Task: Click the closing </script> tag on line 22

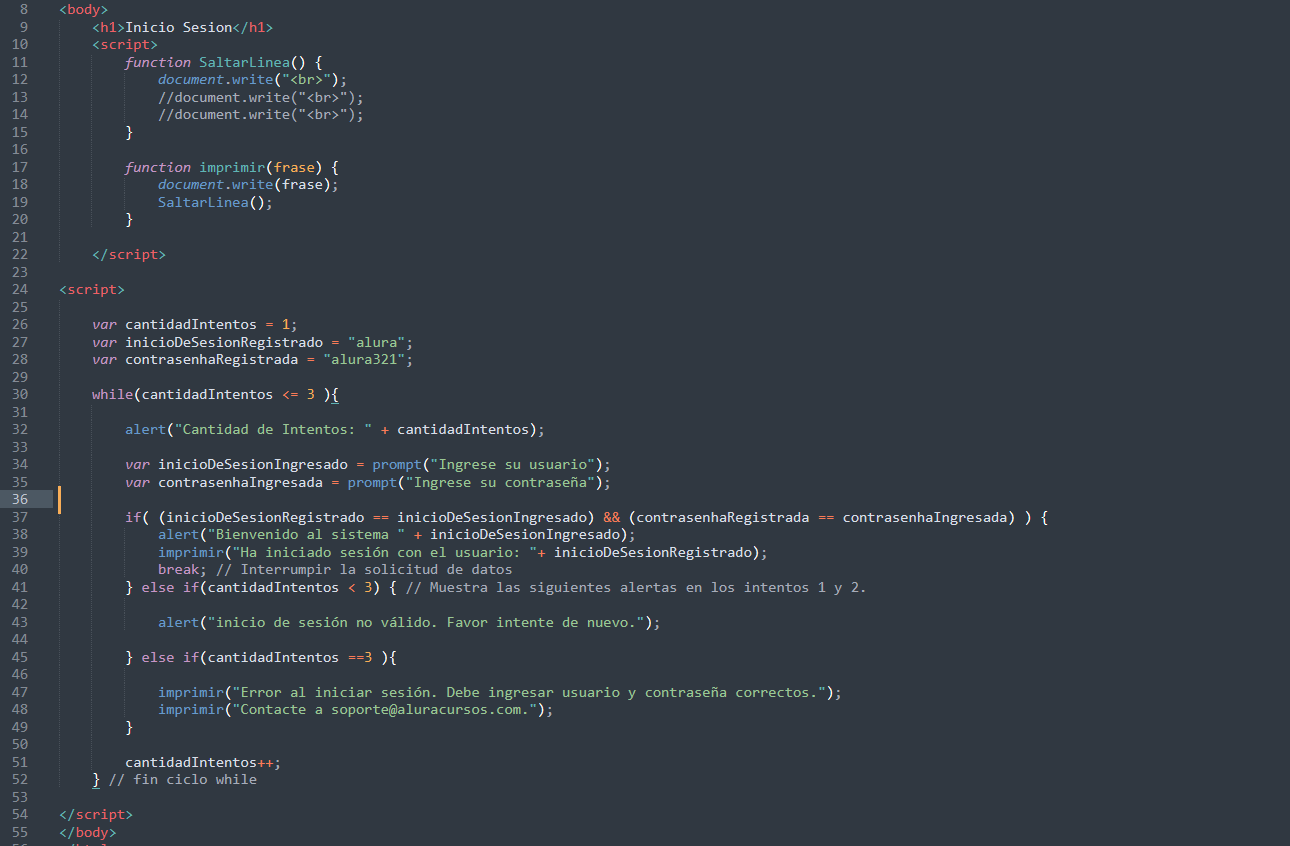Action: [129, 255]
